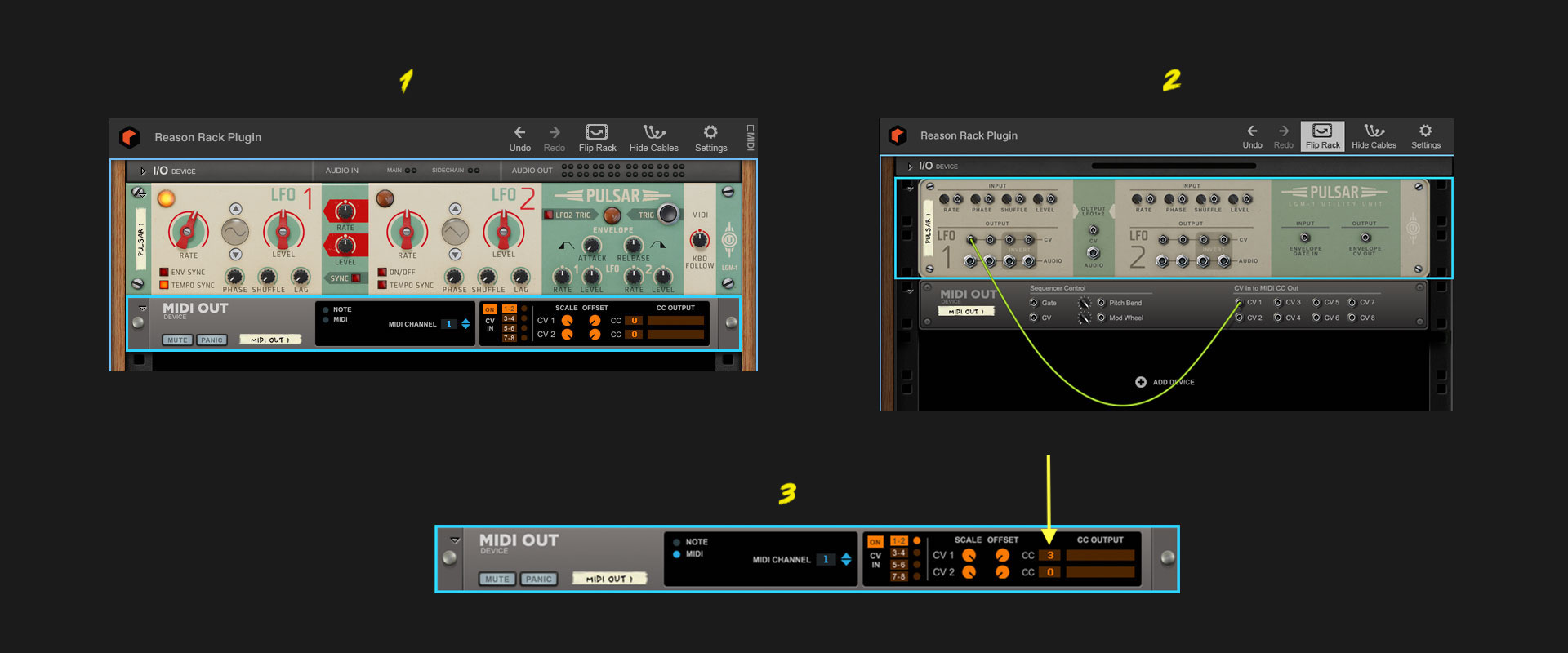Click the highlighted Flip Rack button in the second window

1322,136
